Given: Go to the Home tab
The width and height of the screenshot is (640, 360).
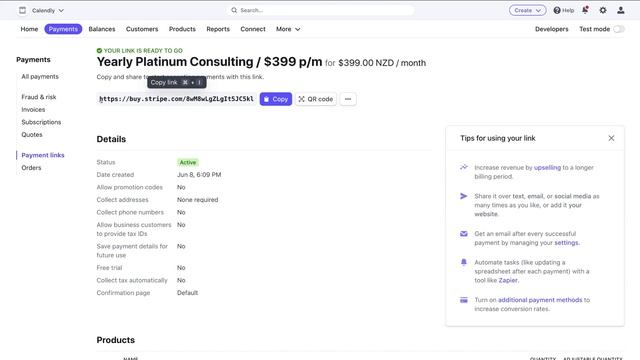Looking at the screenshot, I should point(29,29).
